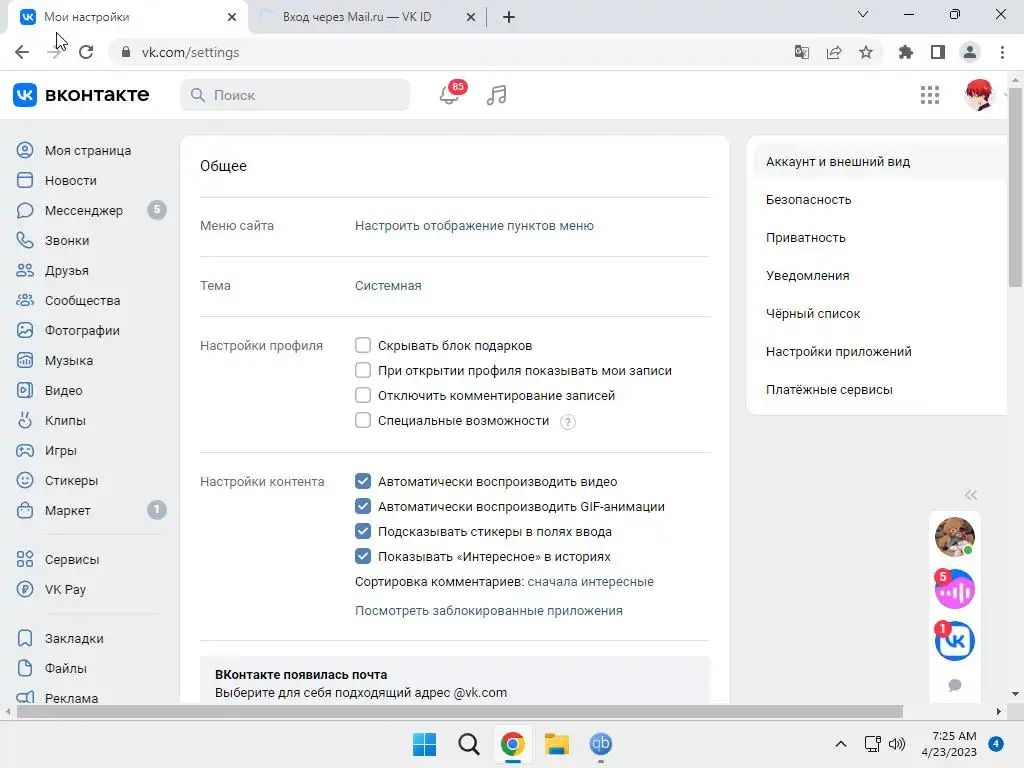
Task: Click the Друзья people icon
Action: (25, 270)
